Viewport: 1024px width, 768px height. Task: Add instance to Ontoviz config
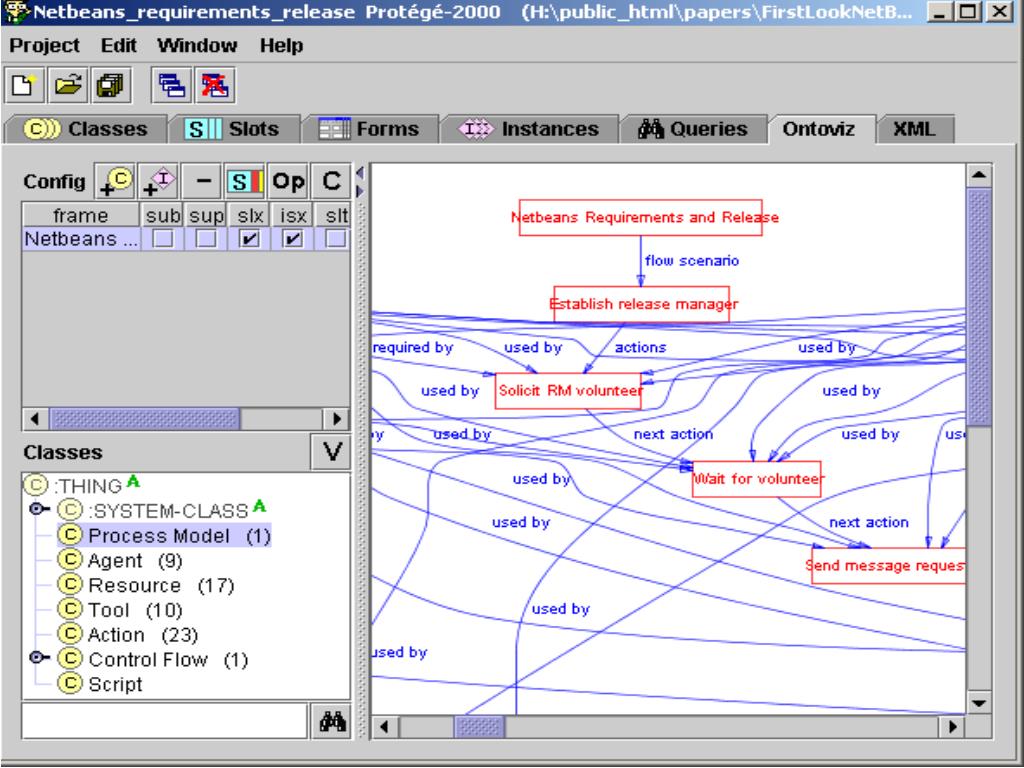(x=158, y=181)
